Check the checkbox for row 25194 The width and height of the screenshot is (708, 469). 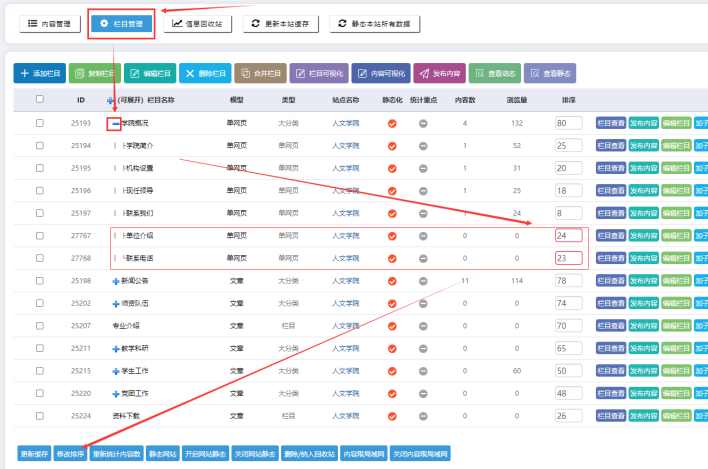[x=40, y=145]
